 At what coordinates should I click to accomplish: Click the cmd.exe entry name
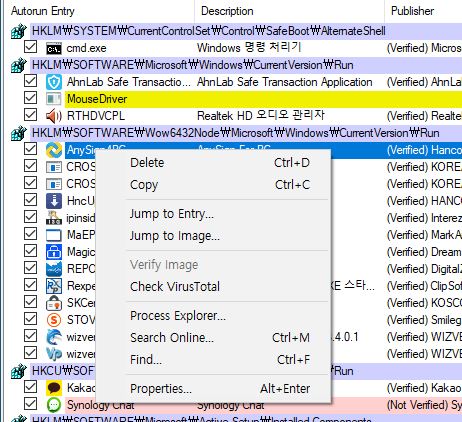pos(86,48)
